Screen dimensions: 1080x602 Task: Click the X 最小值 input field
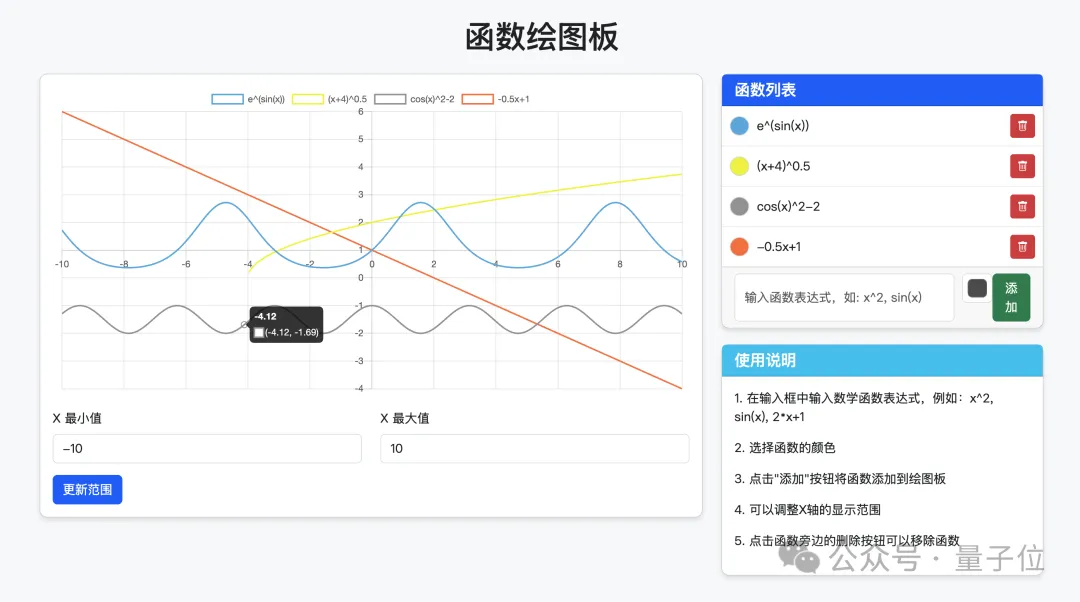coord(207,448)
